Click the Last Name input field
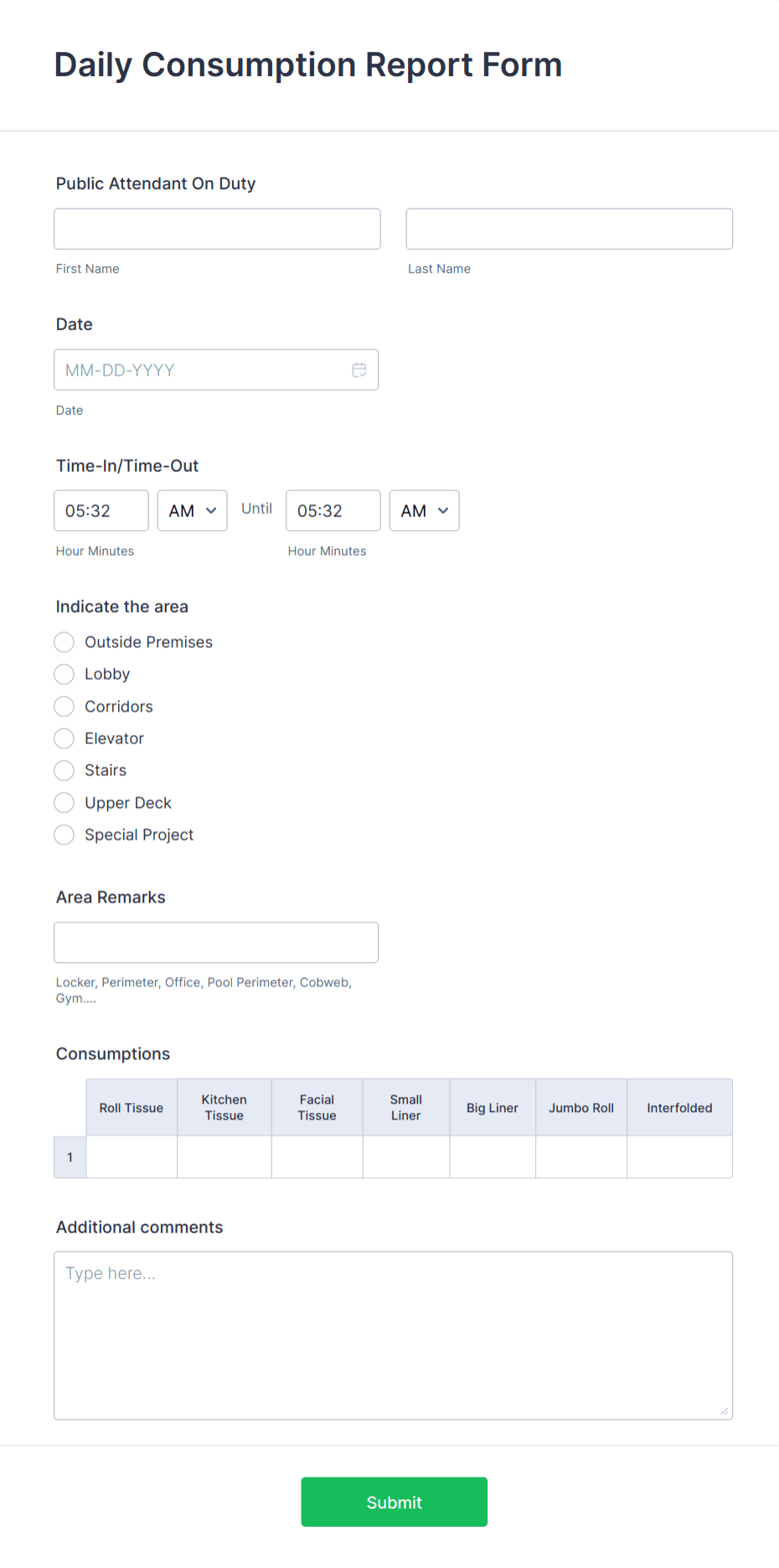Image resolution: width=779 pixels, height=1568 pixels. [x=569, y=228]
